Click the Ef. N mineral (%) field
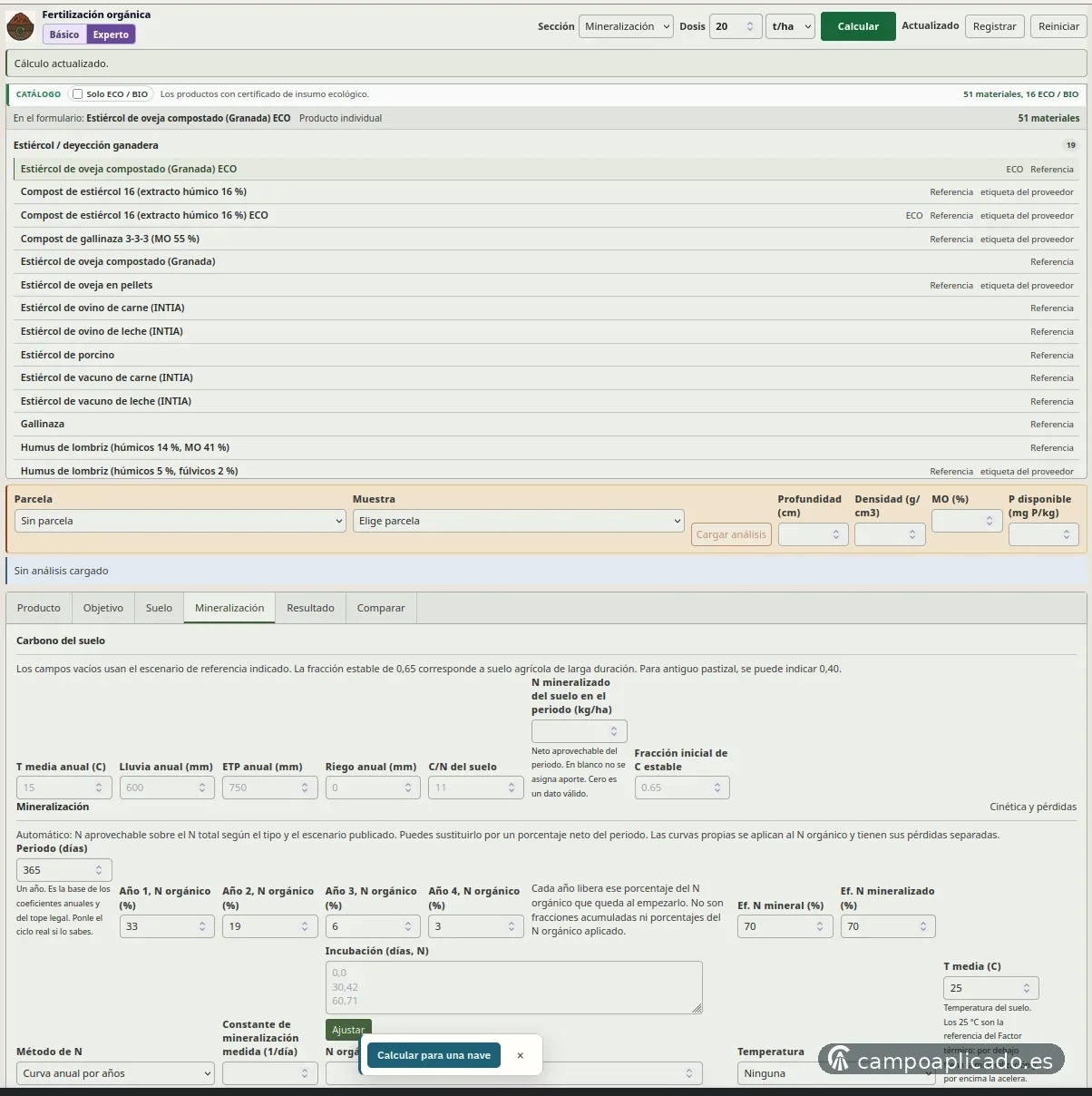This screenshot has height=1096, width=1092. click(x=785, y=926)
